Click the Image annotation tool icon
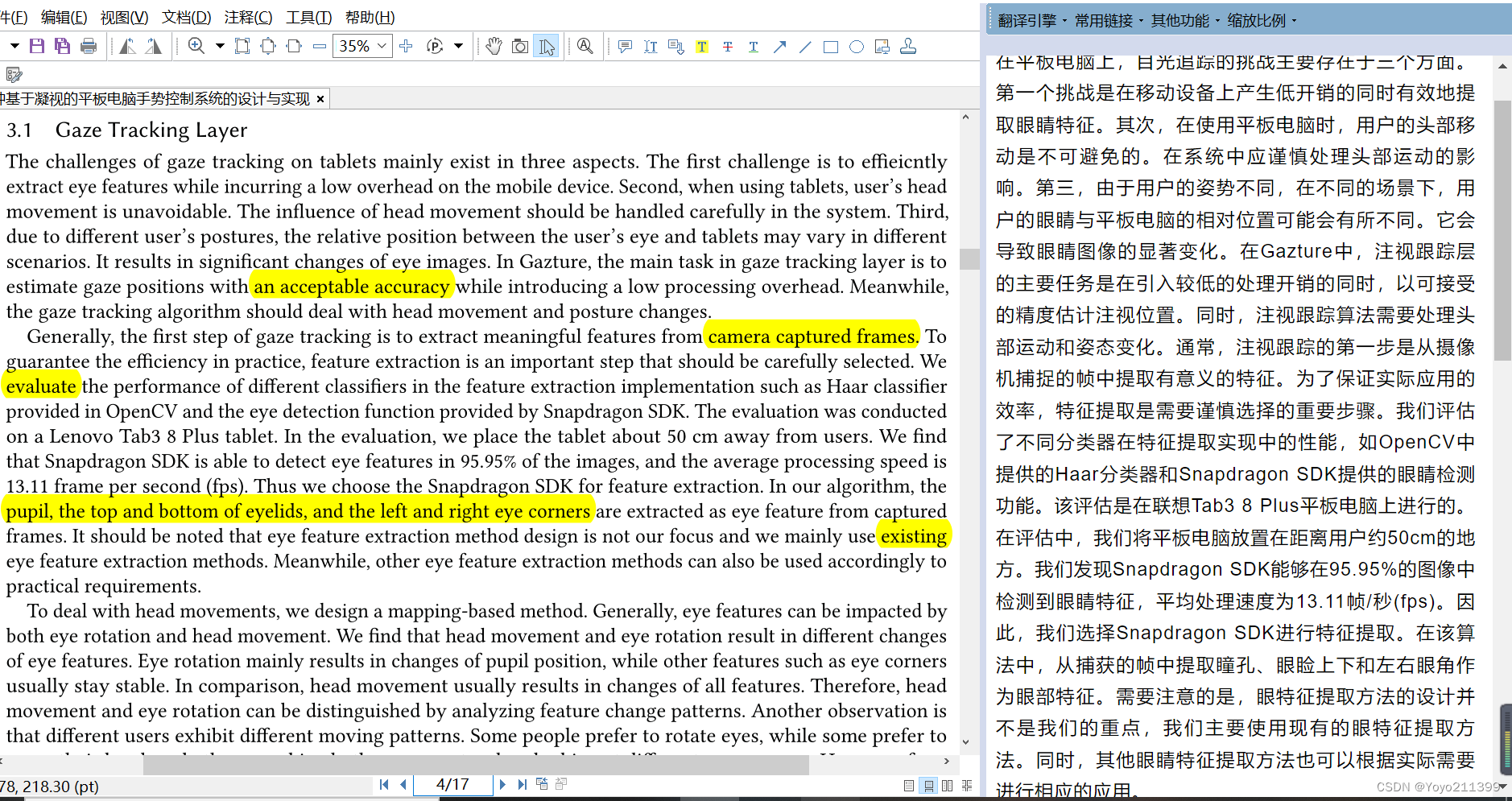 point(882,47)
